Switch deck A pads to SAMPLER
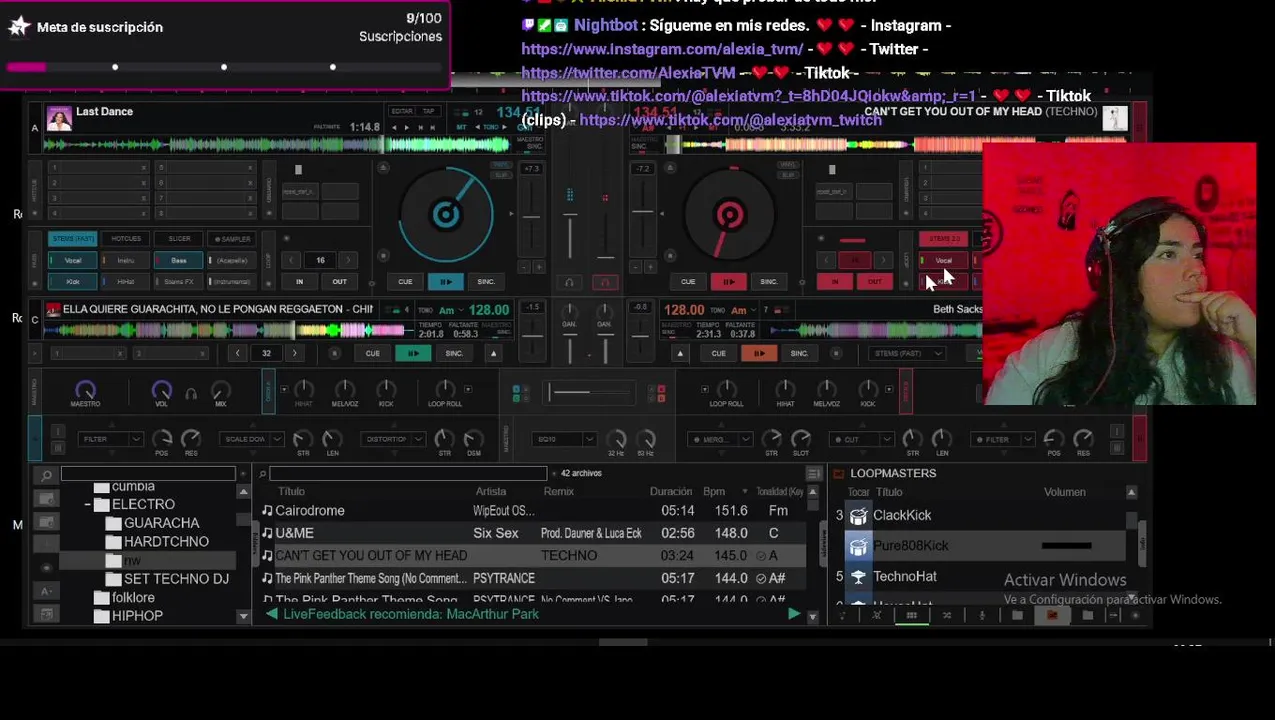The image size is (1275, 720). click(232, 239)
